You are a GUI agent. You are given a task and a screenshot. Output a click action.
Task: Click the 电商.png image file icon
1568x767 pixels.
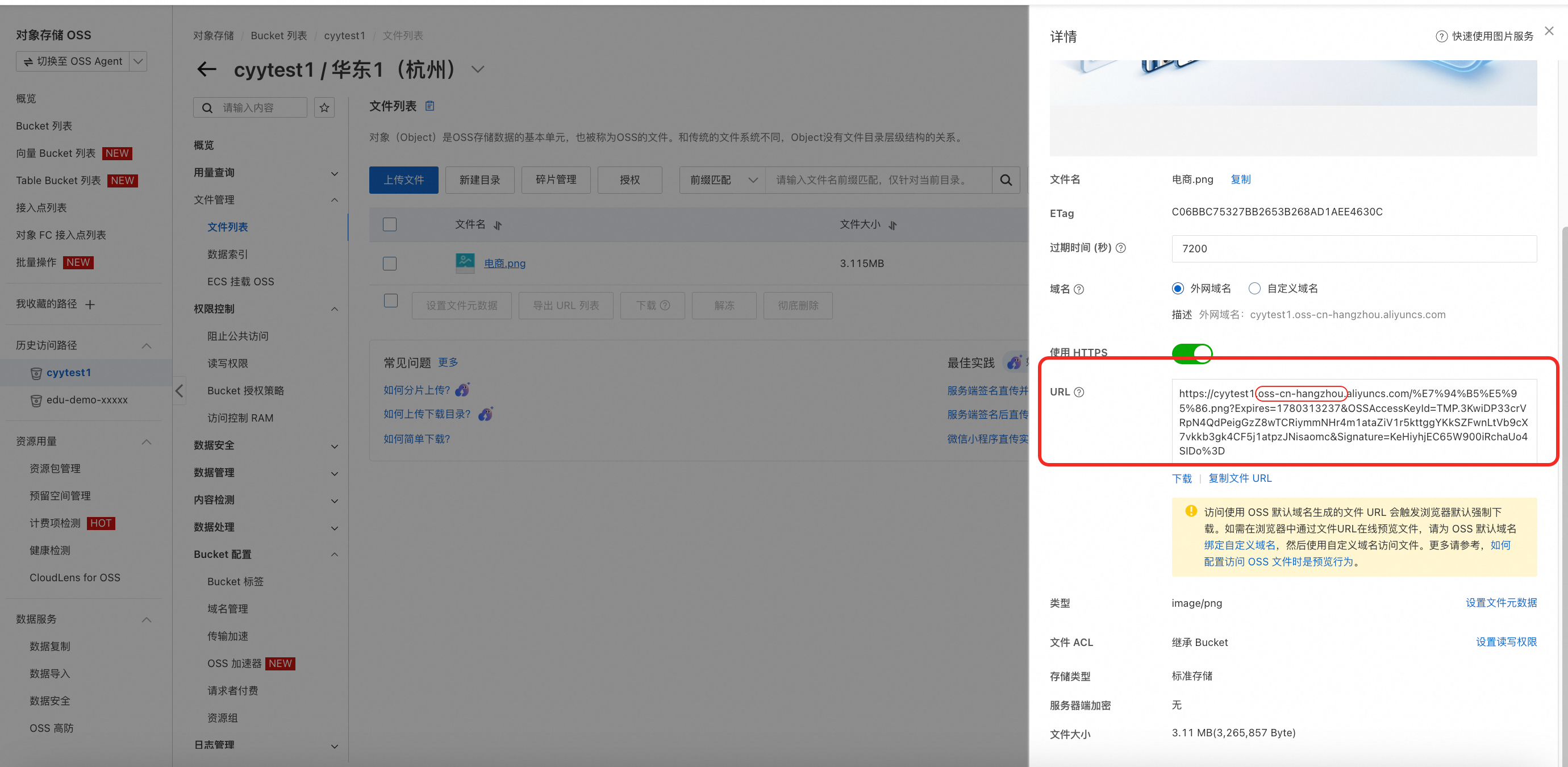click(x=465, y=263)
